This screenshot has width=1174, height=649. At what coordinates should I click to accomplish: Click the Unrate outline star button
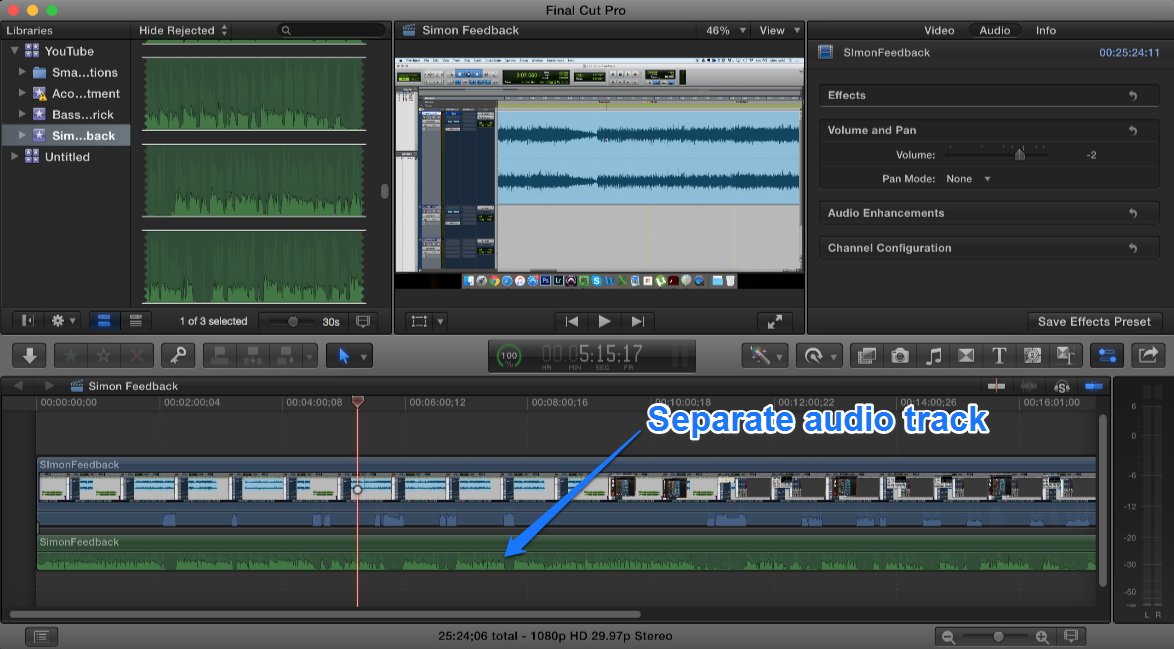point(104,356)
